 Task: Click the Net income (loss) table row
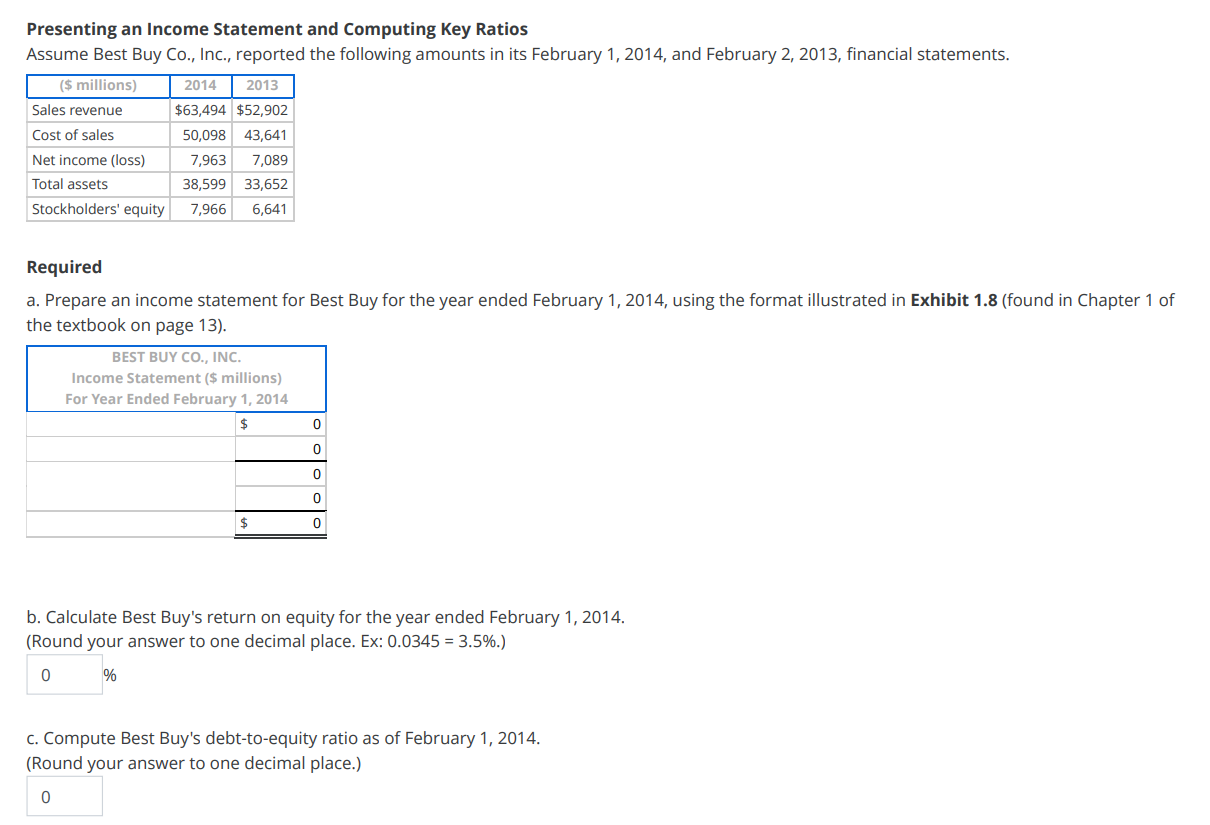click(97, 159)
